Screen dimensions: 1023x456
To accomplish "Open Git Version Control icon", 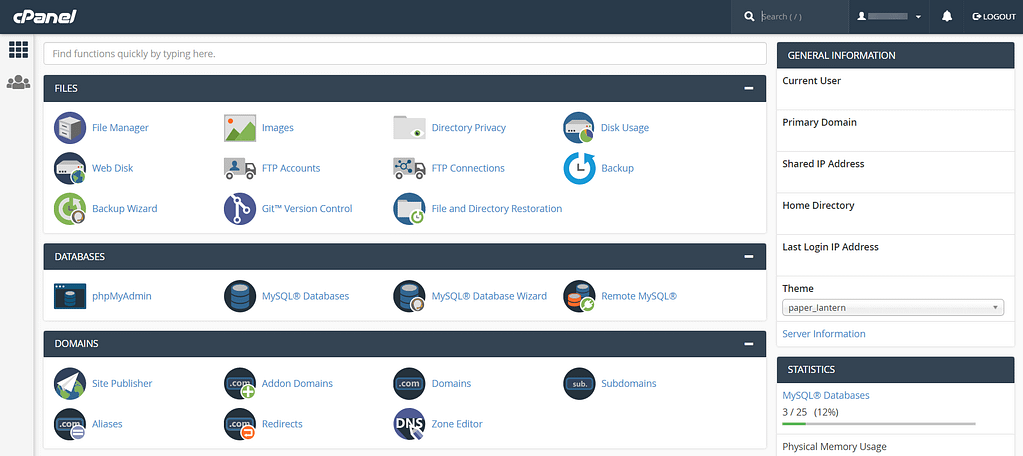I will pyautogui.click(x=239, y=209).
